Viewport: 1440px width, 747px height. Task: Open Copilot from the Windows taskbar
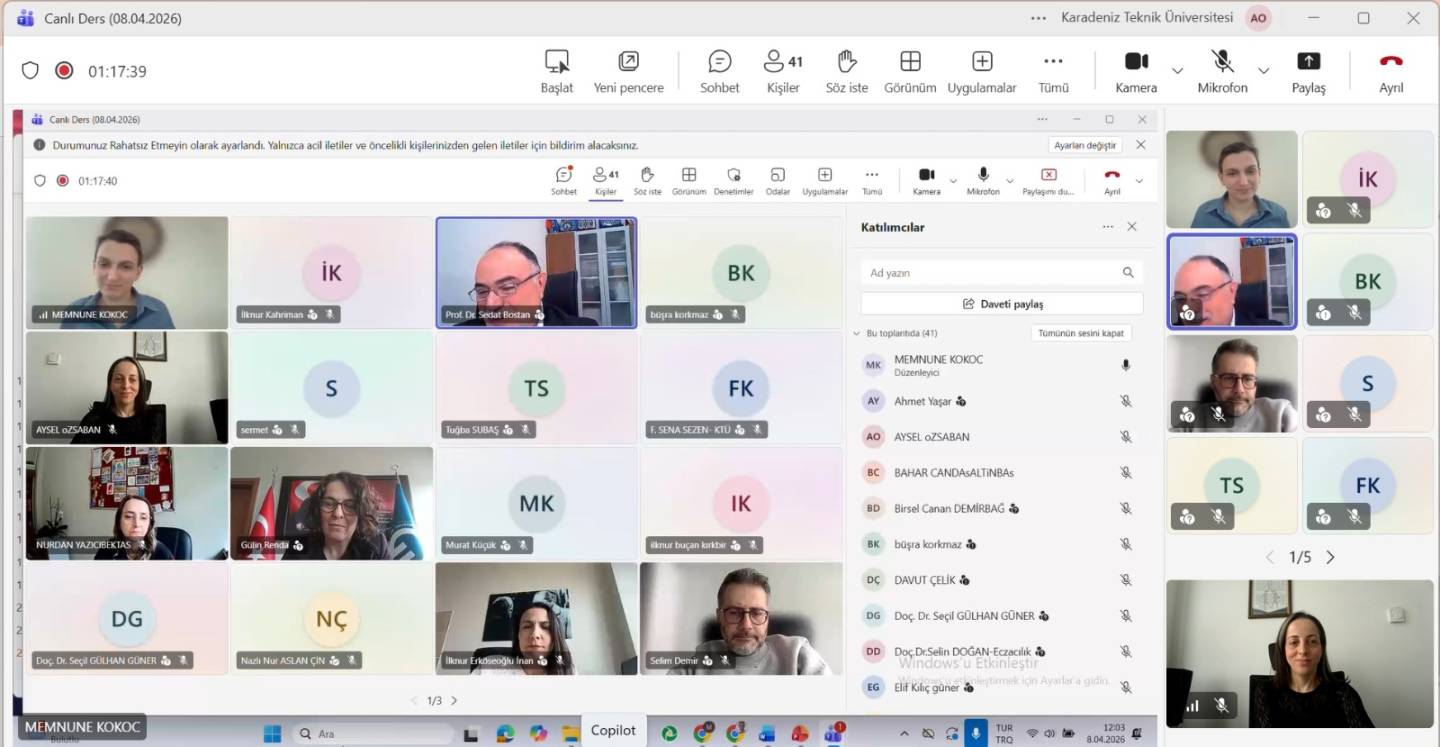(x=613, y=731)
